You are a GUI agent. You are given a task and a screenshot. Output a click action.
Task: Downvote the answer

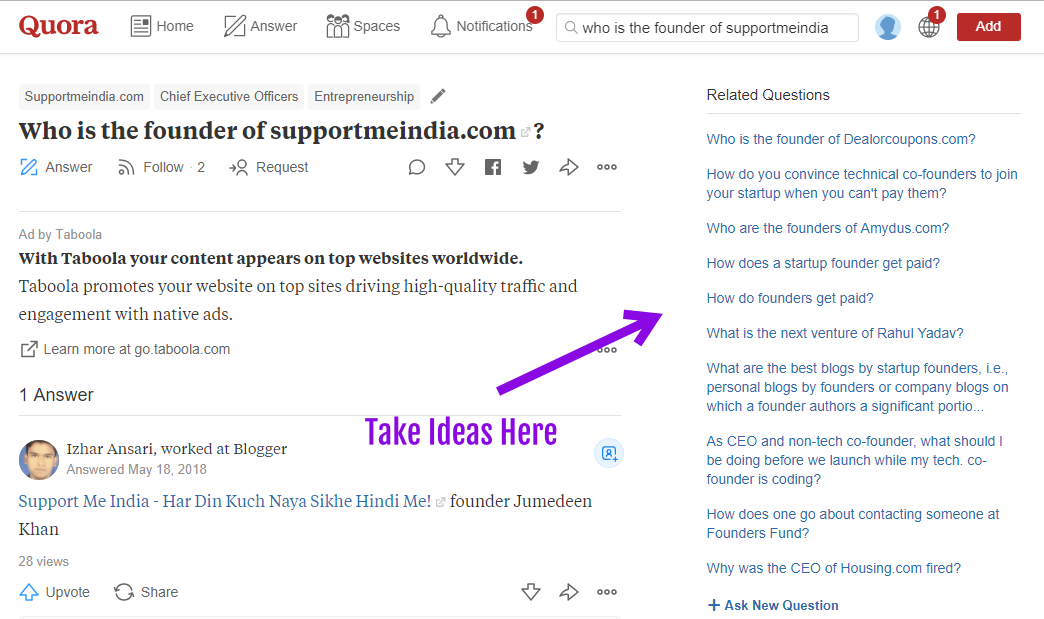(531, 592)
